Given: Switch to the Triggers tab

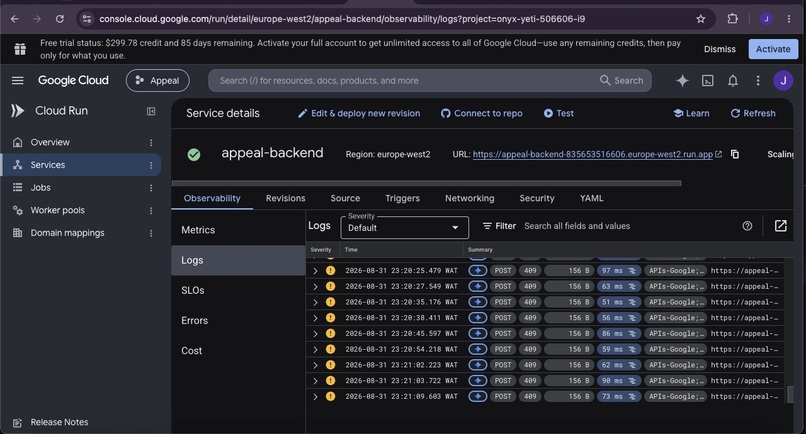Looking at the screenshot, I should 402,198.
